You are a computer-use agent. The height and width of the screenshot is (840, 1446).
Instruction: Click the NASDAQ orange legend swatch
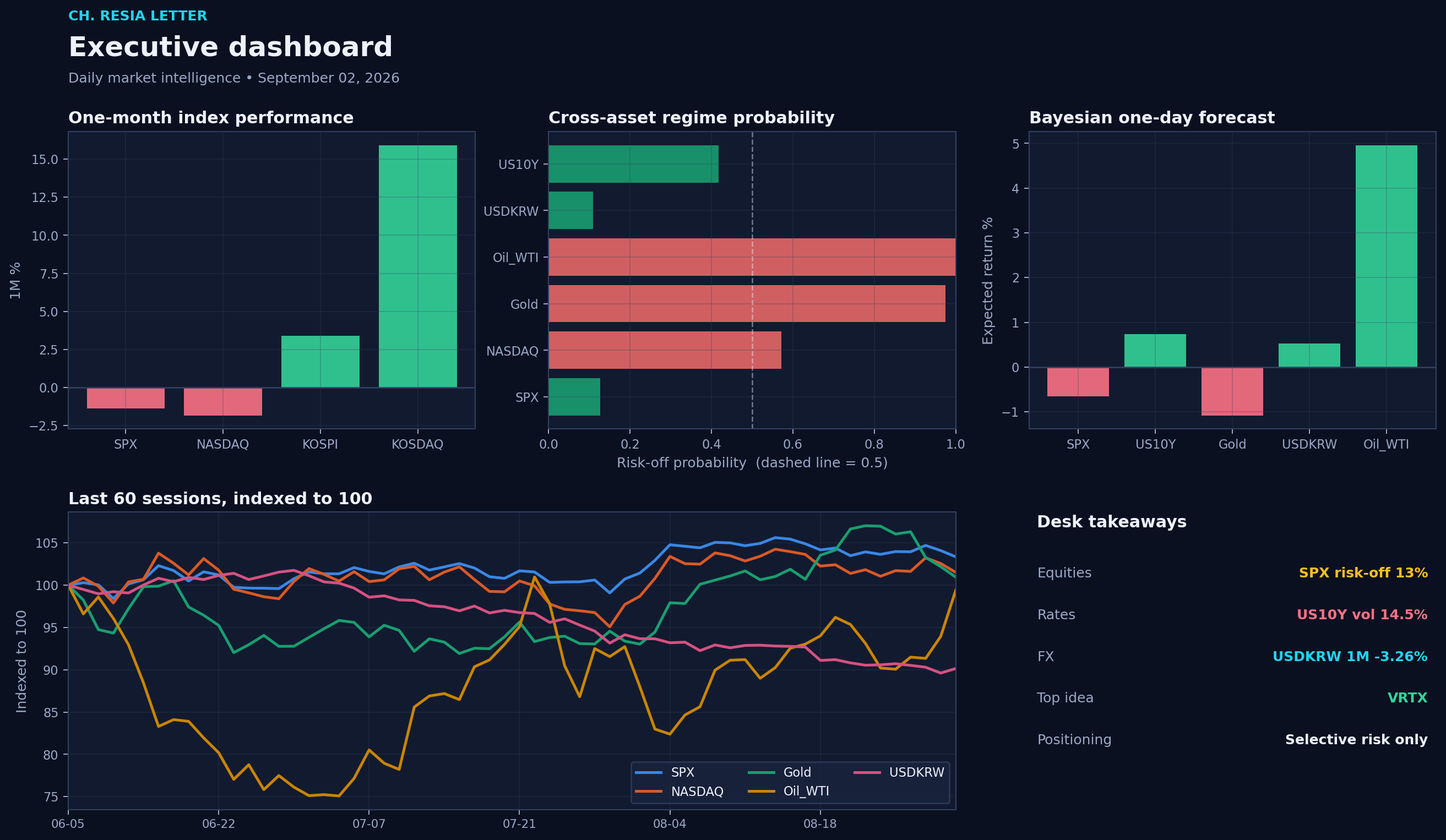pos(649,791)
